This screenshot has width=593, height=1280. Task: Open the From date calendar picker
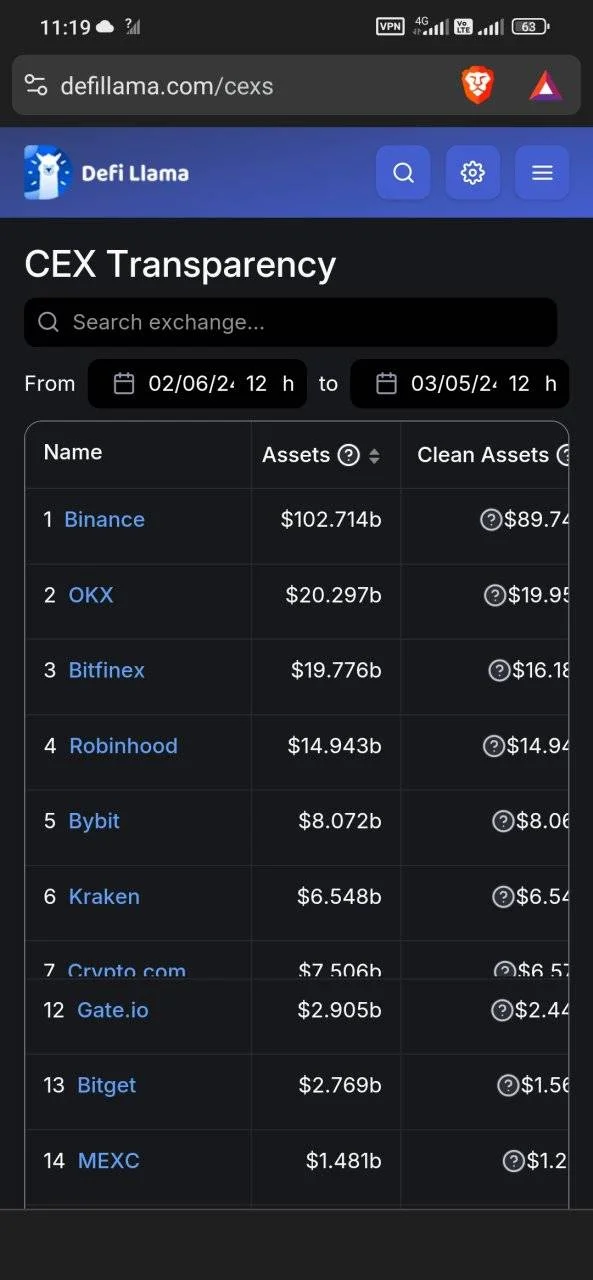click(124, 384)
